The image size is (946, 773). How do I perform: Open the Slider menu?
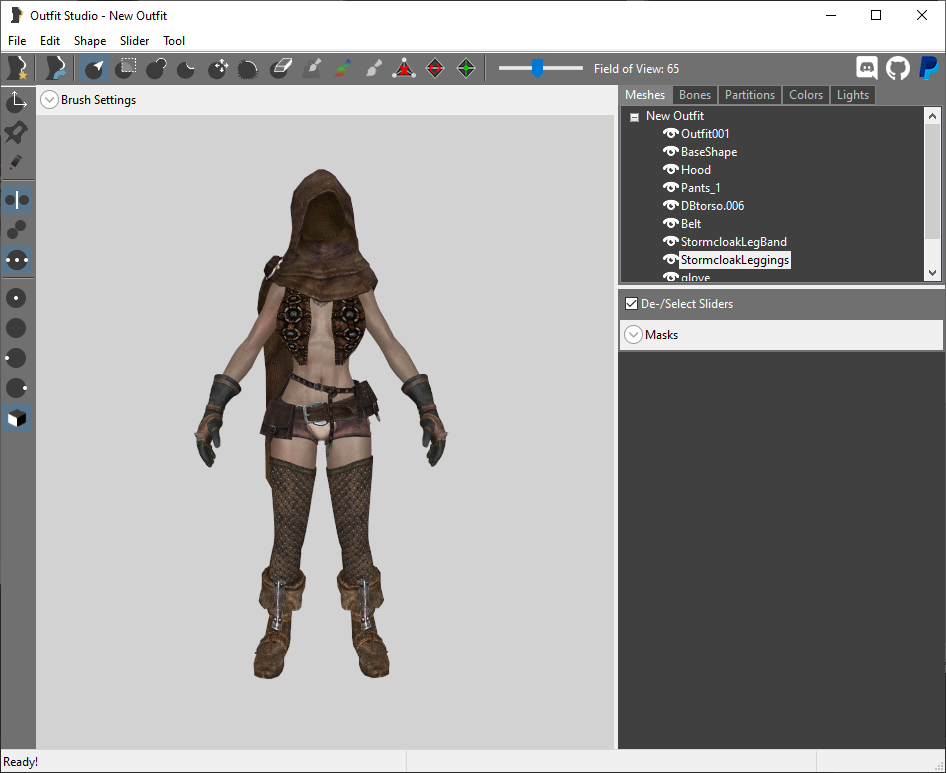click(135, 40)
